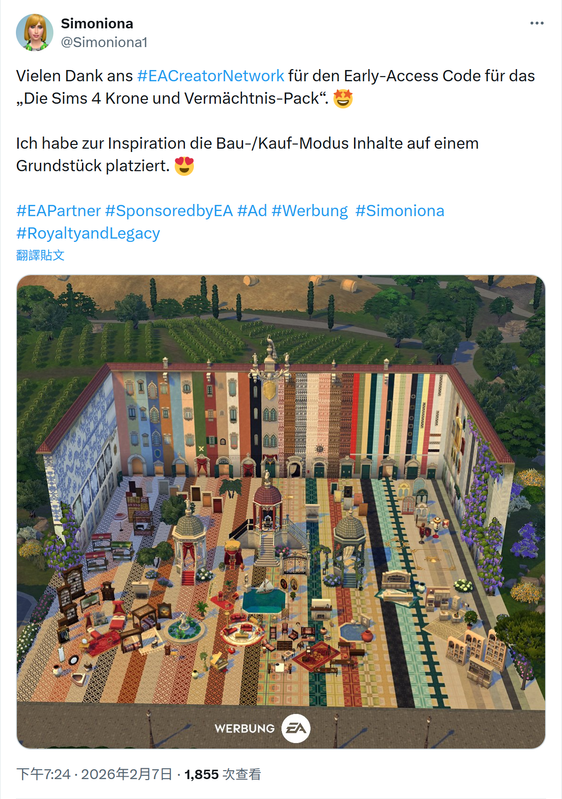562x799 pixels.
Task: Click the Simoniona display name
Action: 97,23
